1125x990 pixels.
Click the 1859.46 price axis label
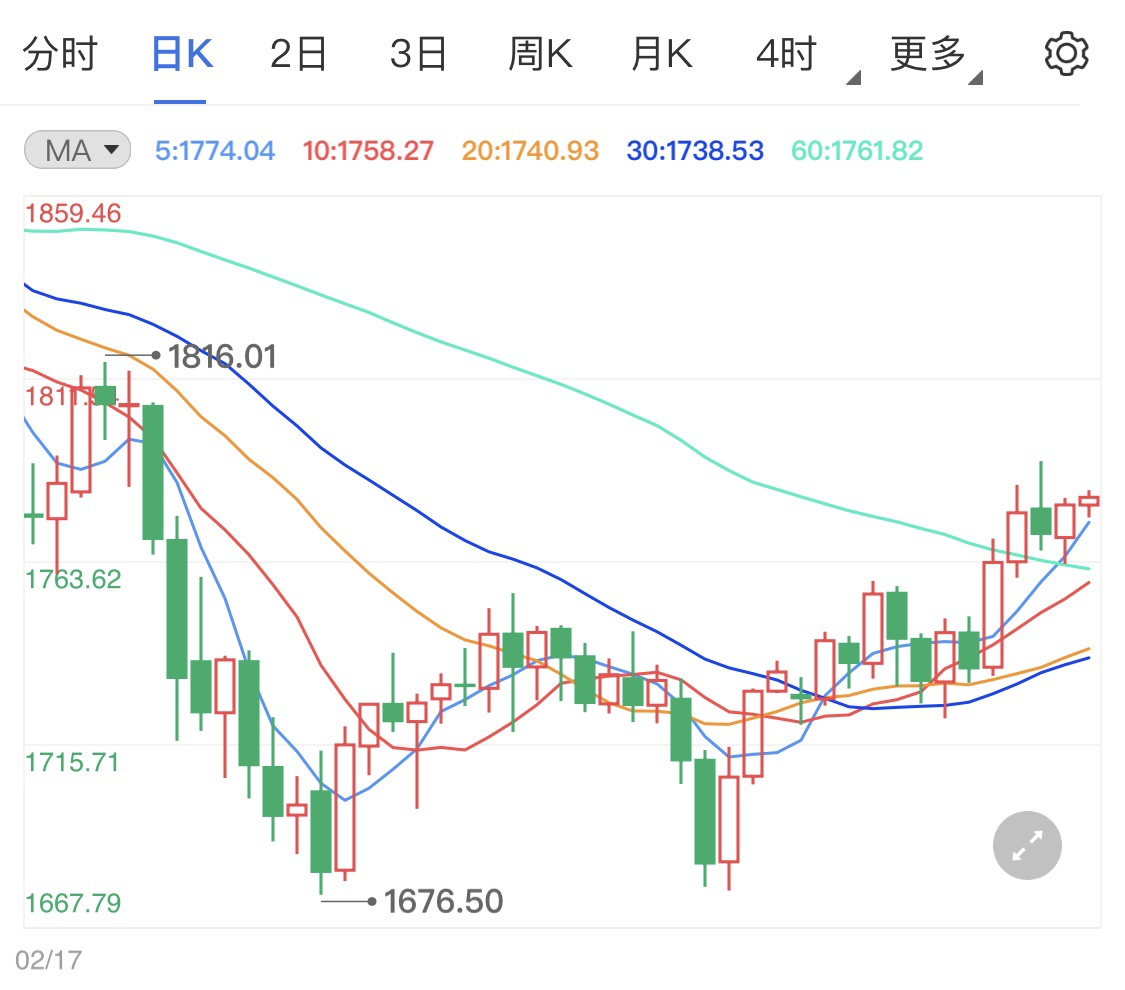(73, 213)
